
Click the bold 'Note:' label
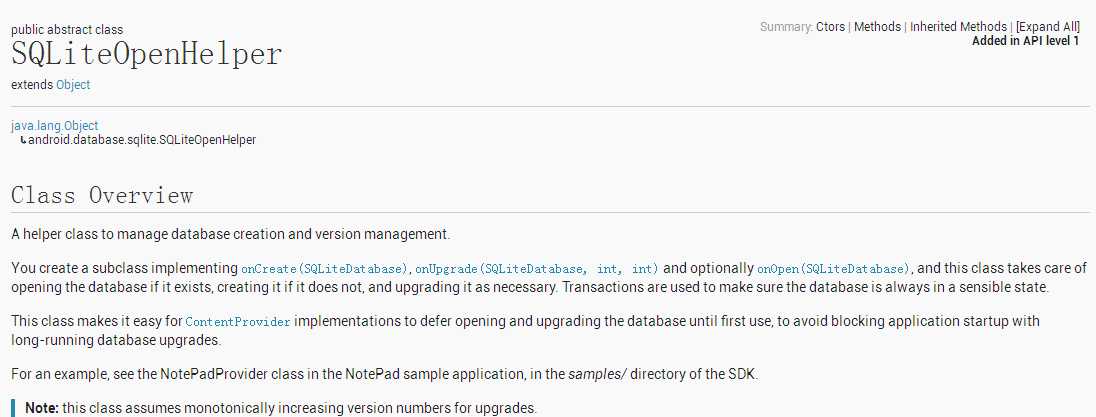(42, 408)
